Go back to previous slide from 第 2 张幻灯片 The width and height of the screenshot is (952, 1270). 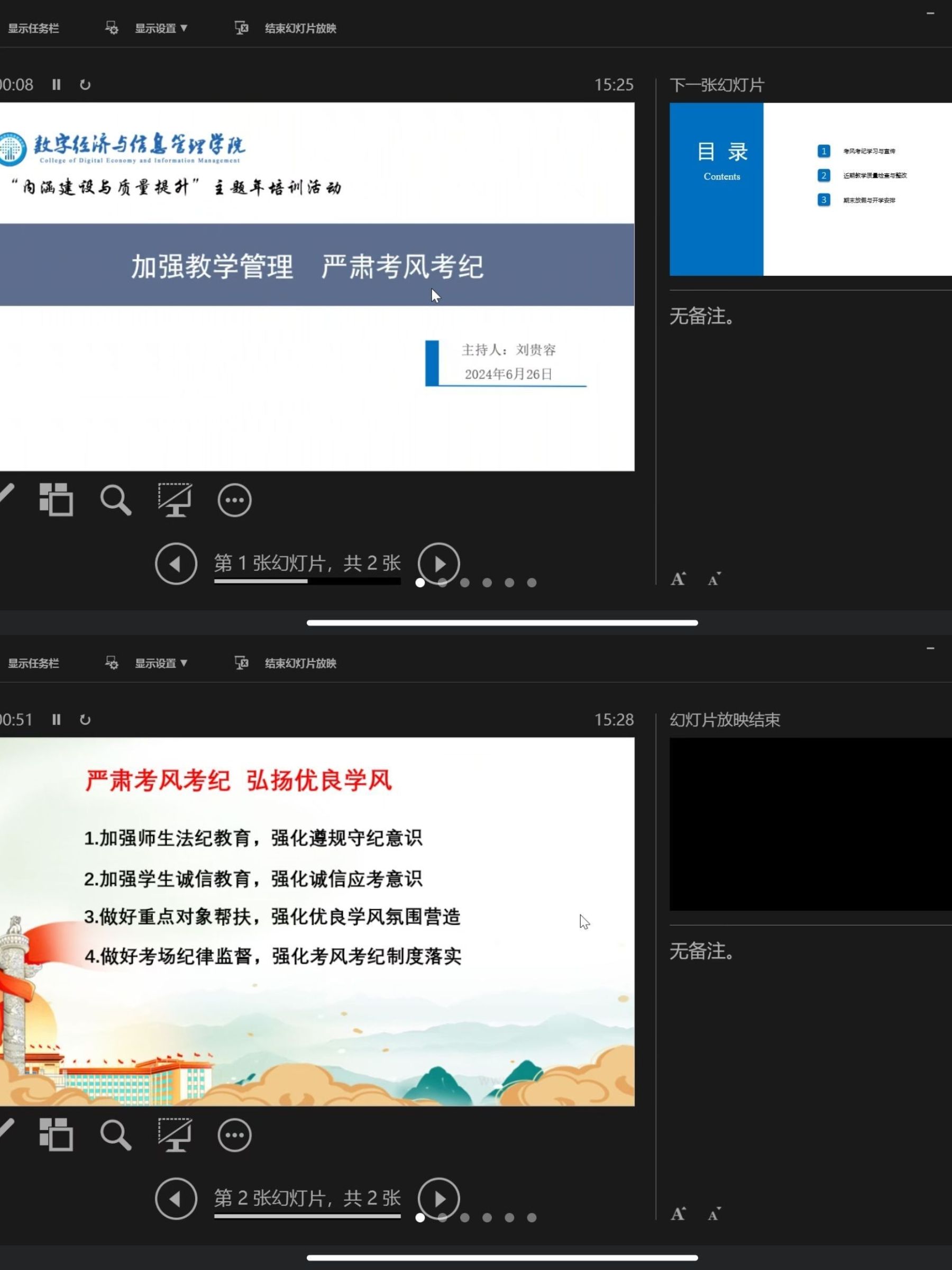(176, 1198)
